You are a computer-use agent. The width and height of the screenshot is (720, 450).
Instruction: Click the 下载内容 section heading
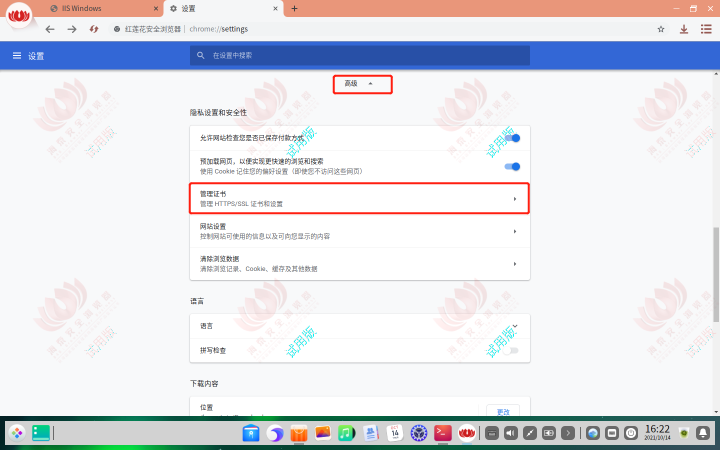click(204, 383)
